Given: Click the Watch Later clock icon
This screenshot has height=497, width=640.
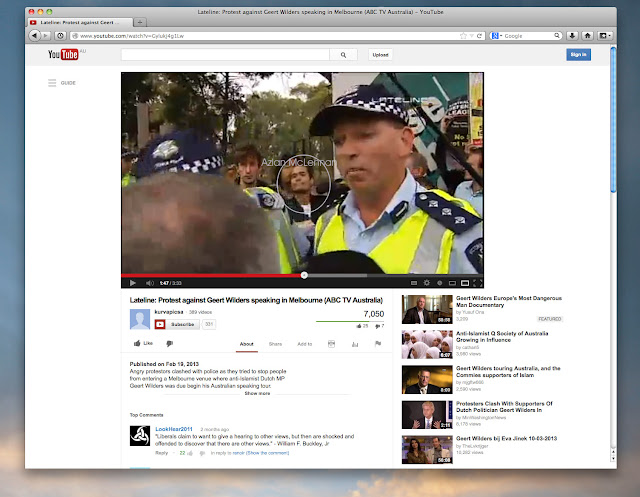Looking at the screenshot, I should [440, 283].
